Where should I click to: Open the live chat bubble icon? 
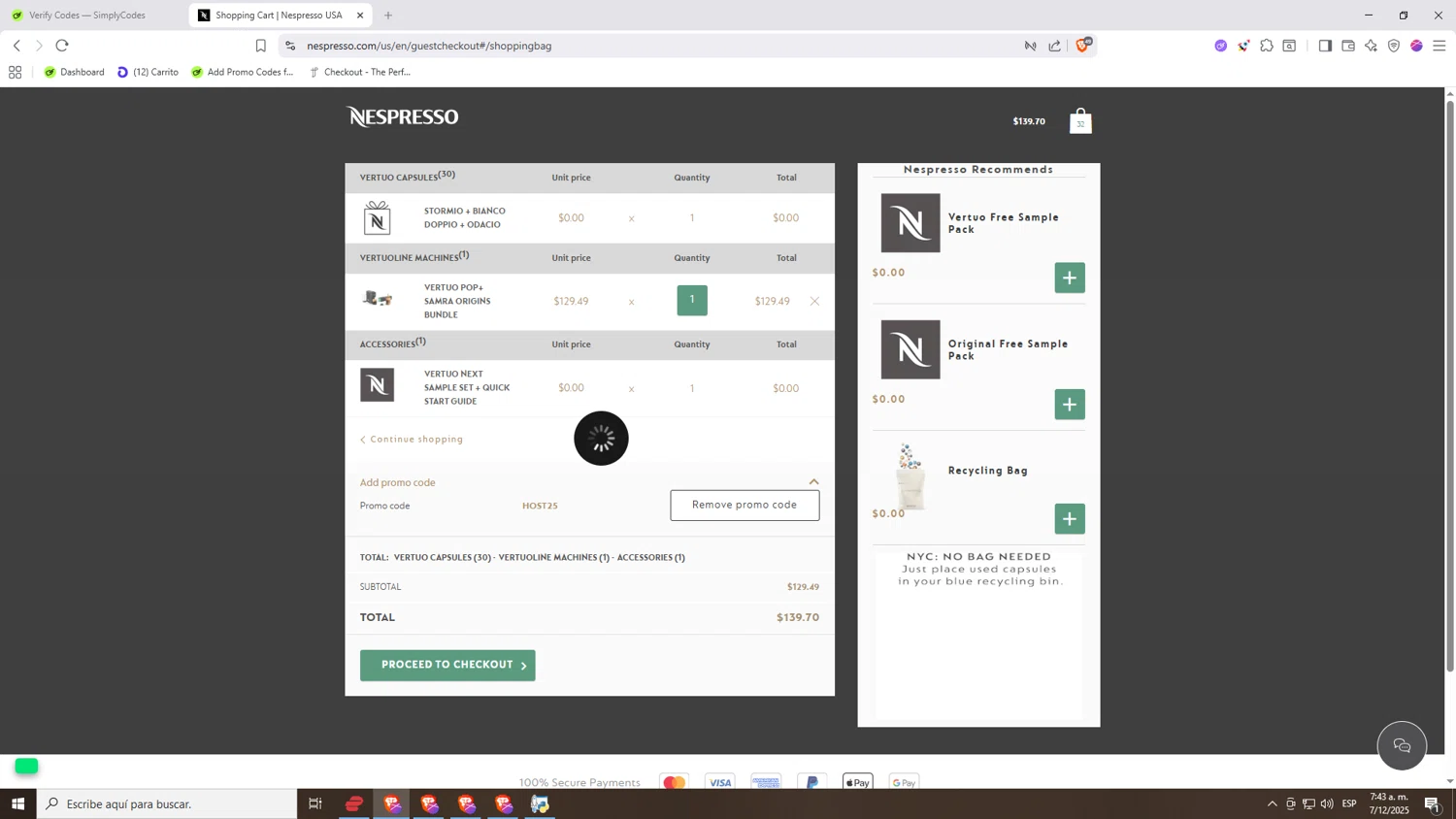tap(1402, 745)
